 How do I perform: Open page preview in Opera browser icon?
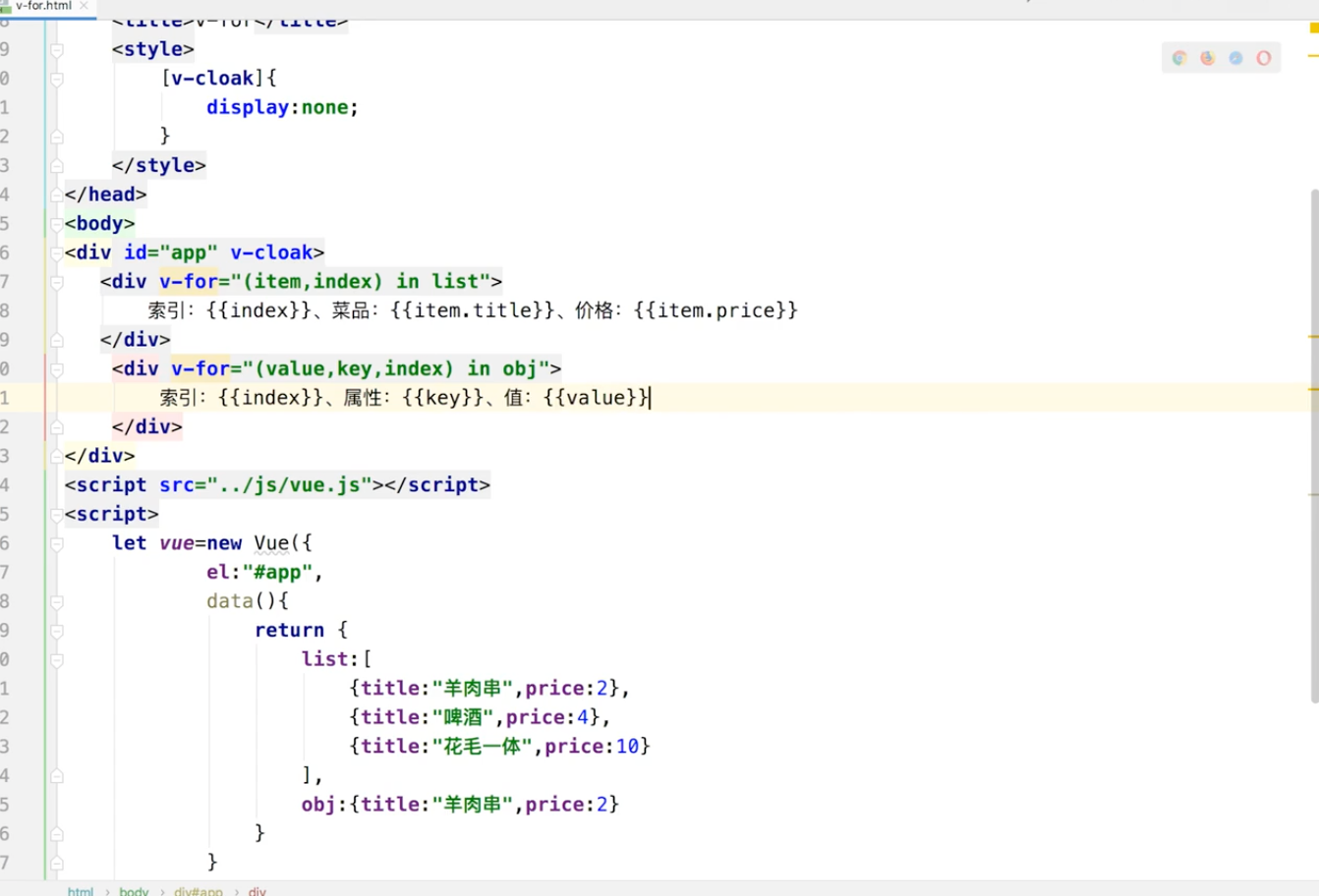coord(1264,58)
